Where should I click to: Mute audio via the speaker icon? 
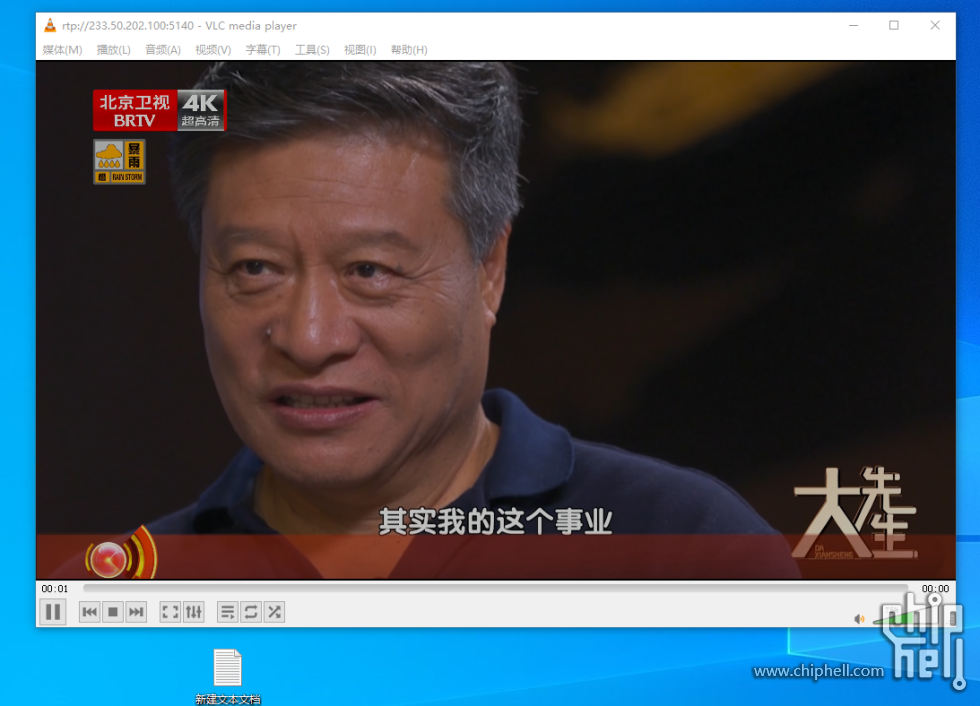pyautogui.click(x=859, y=619)
